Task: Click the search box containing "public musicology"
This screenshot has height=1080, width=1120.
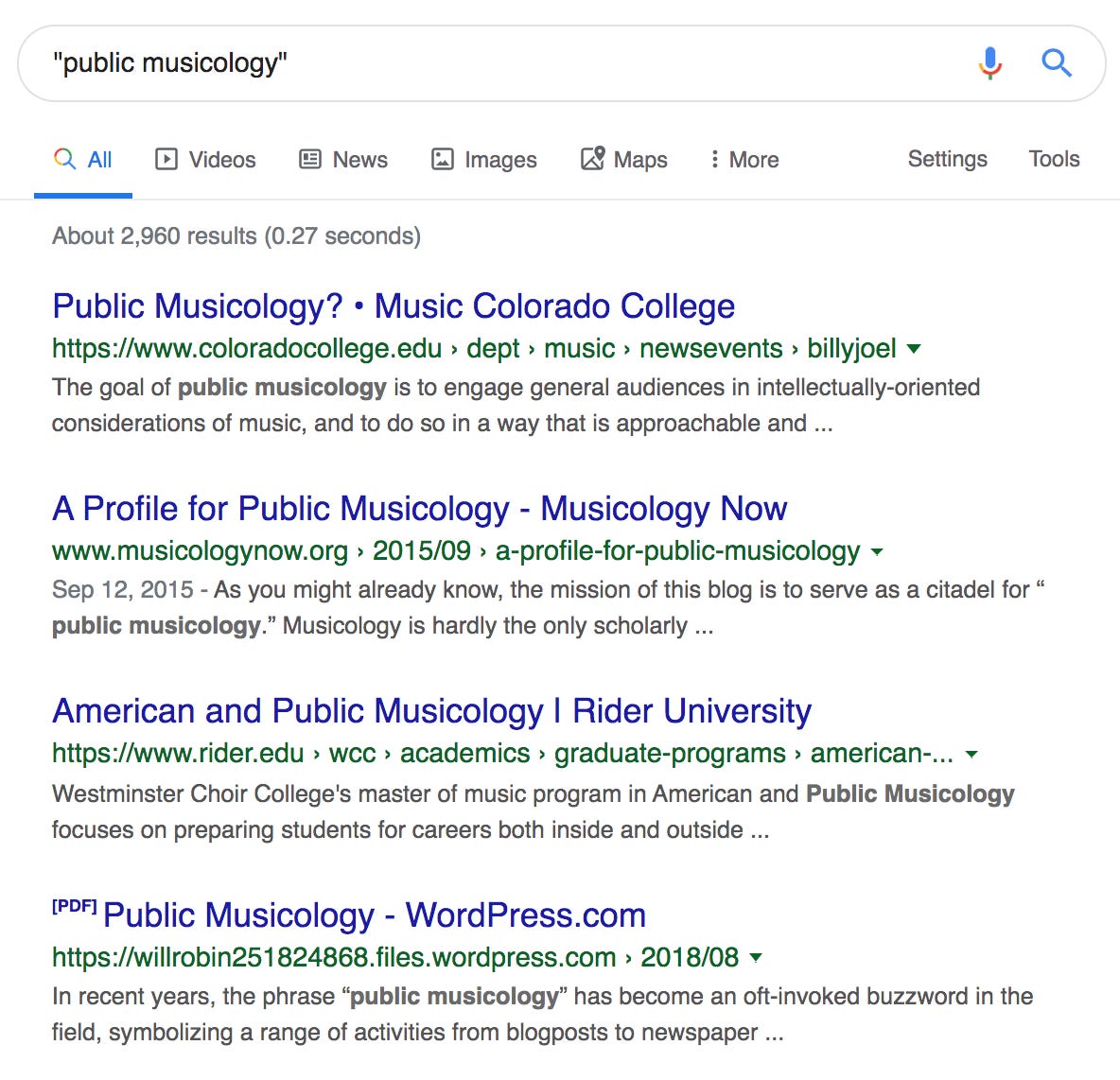Action: [x=562, y=63]
